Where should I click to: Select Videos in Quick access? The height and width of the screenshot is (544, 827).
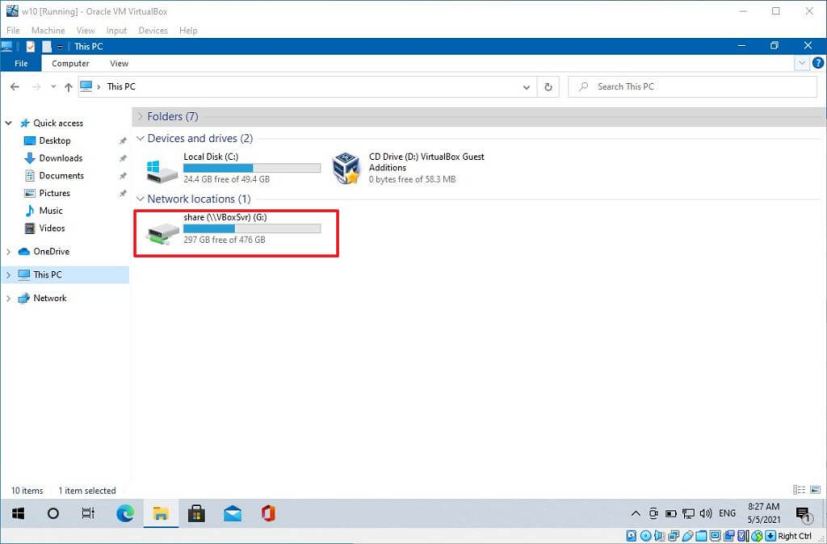click(x=52, y=228)
